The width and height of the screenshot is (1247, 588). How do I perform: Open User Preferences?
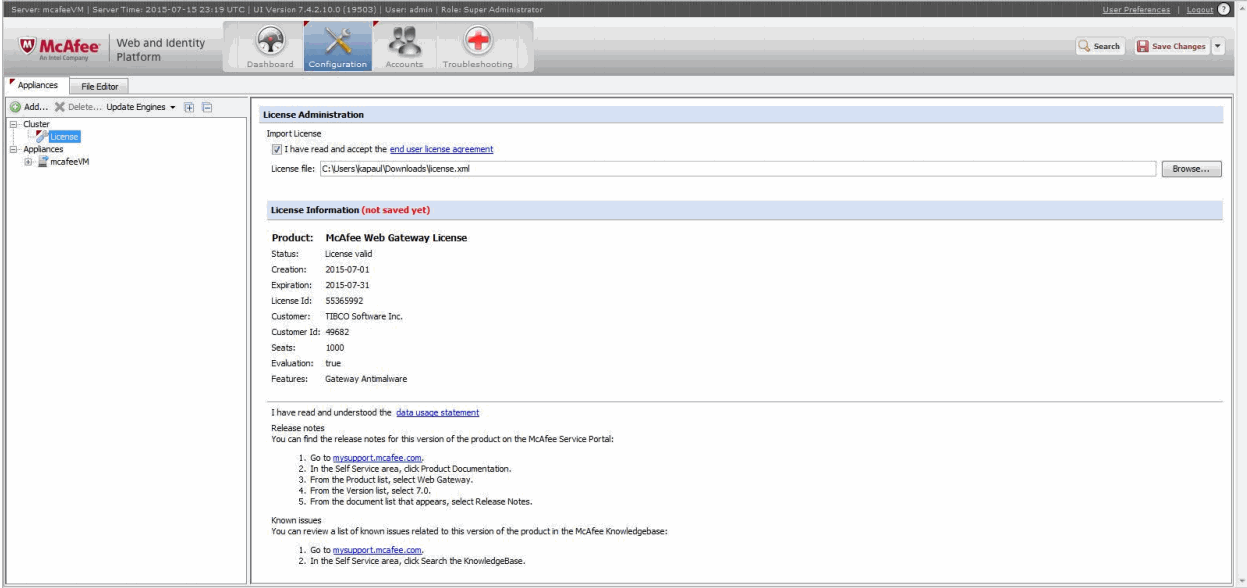click(x=1134, y=10)
